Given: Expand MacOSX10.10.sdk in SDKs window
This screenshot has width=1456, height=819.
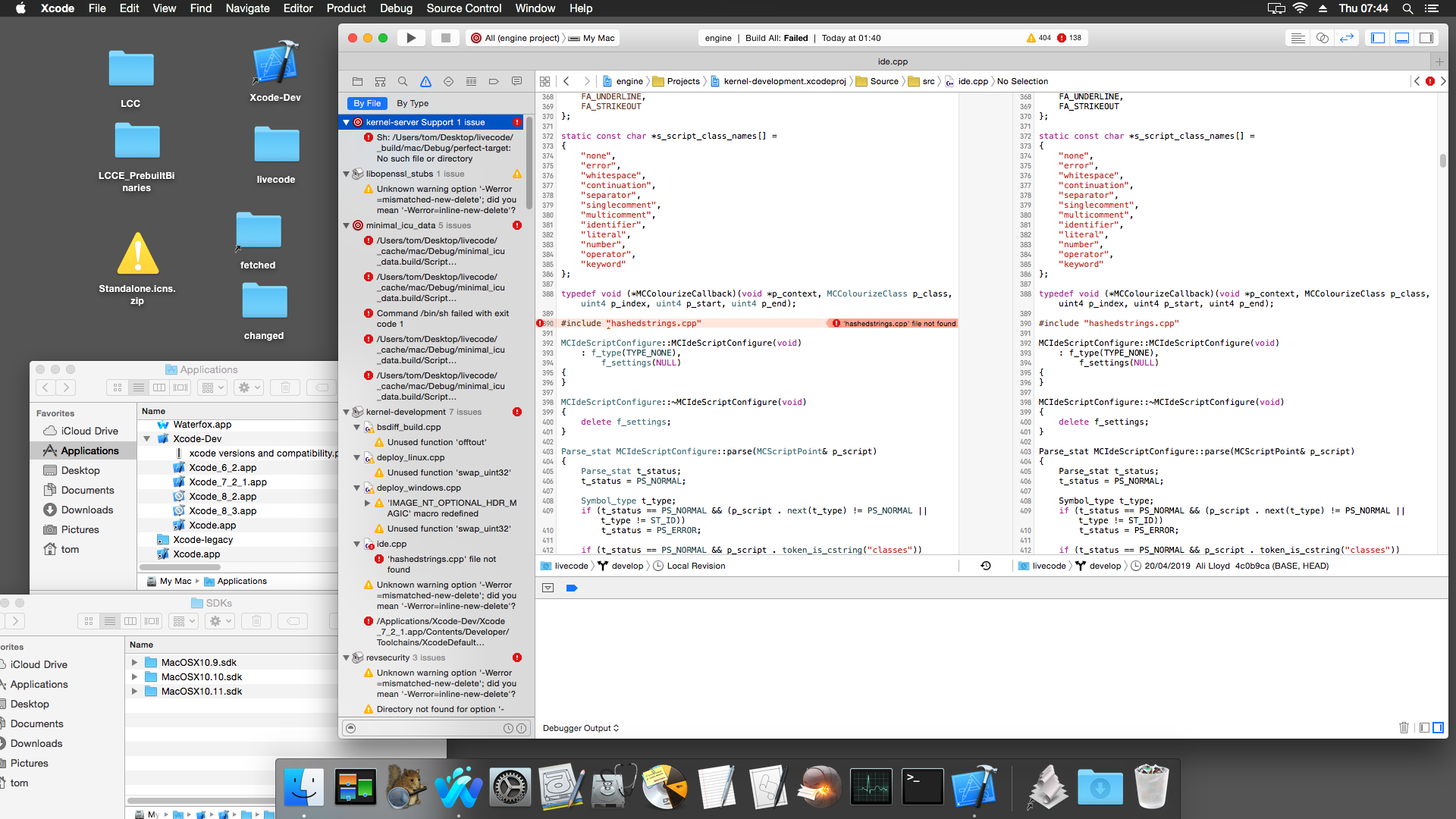Looking at the screenshot, I should pyautogui.click(x=134, y=677).
